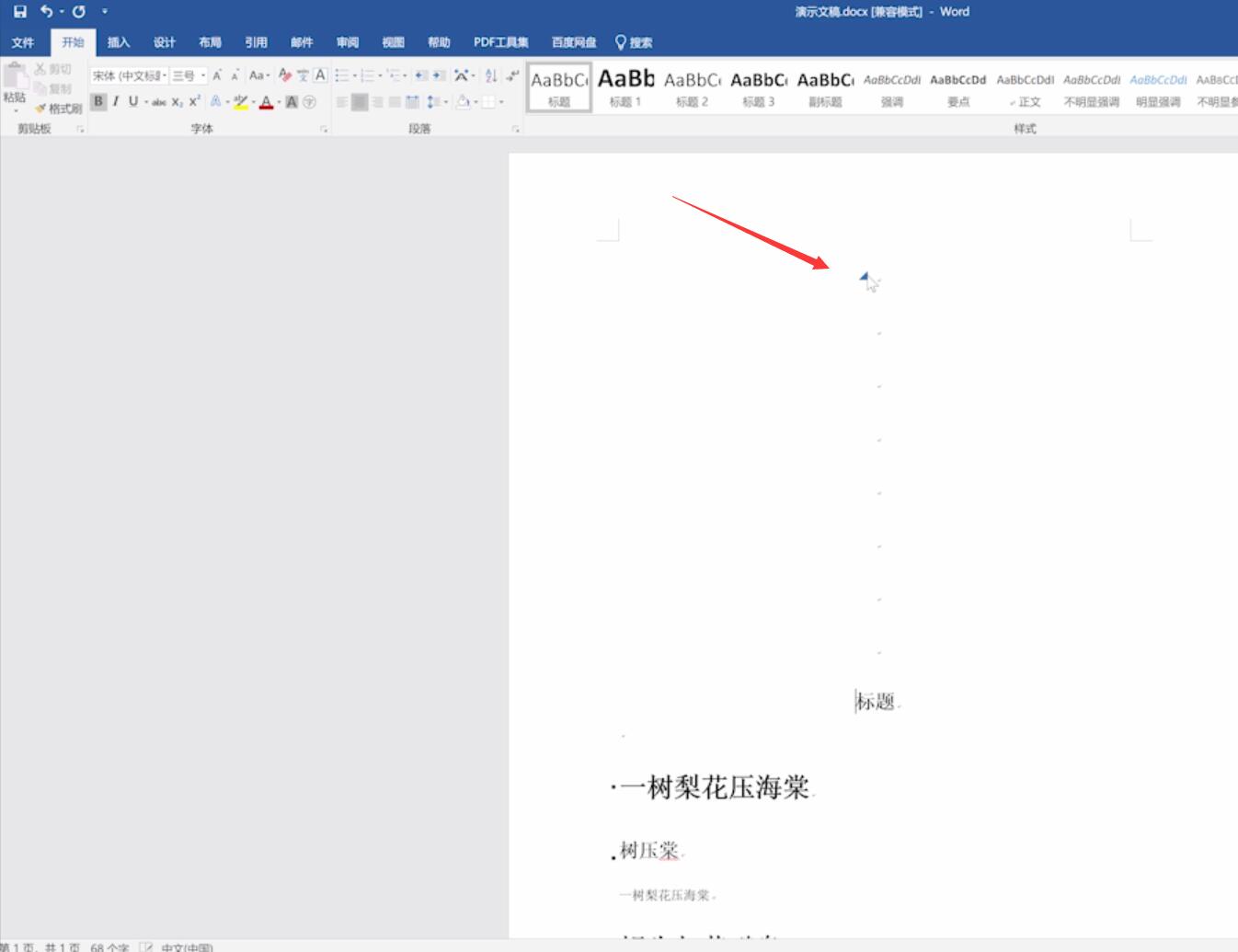Image resolution: width=1238 pixels, height=952 pixels.
Task: Switch to the 插入 ribbon tab
Action: tap(119, 42)
